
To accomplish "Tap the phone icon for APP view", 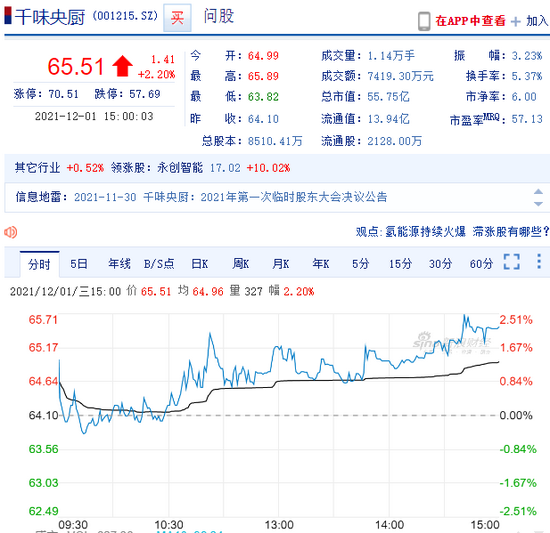I will 424,22.
